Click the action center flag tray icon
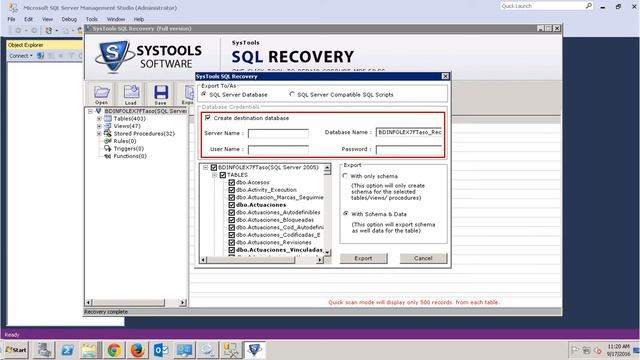Image resolution: width=640 pixels, height=360 pixels. point(575,350)
